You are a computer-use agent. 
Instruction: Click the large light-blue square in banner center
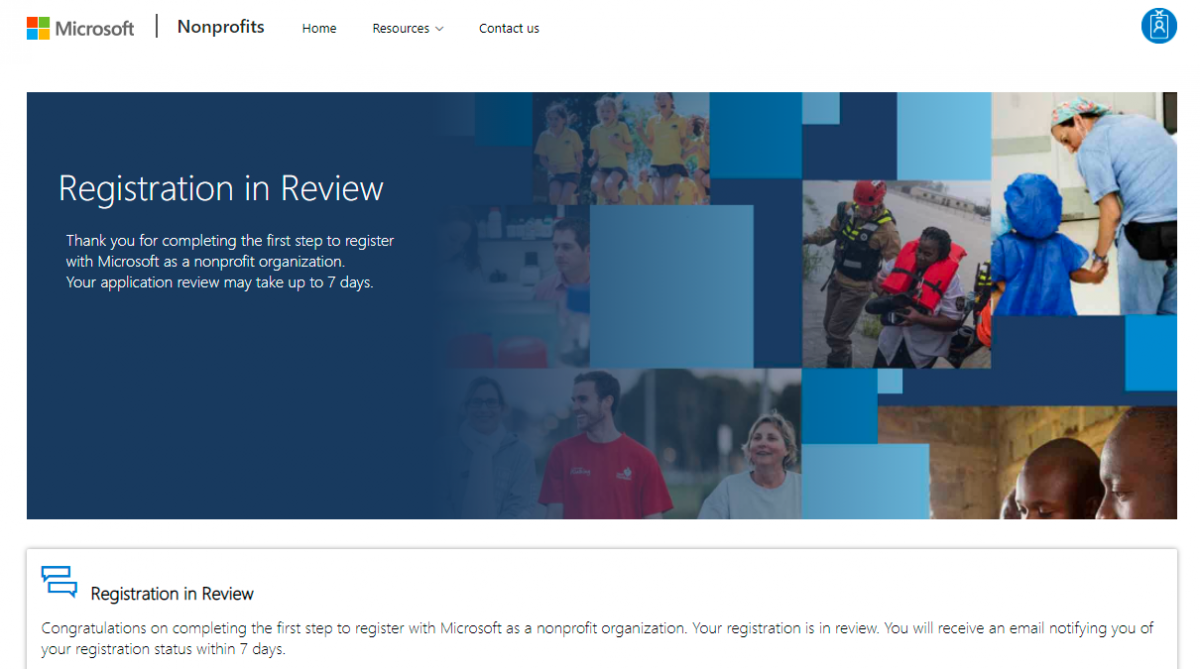670,286
